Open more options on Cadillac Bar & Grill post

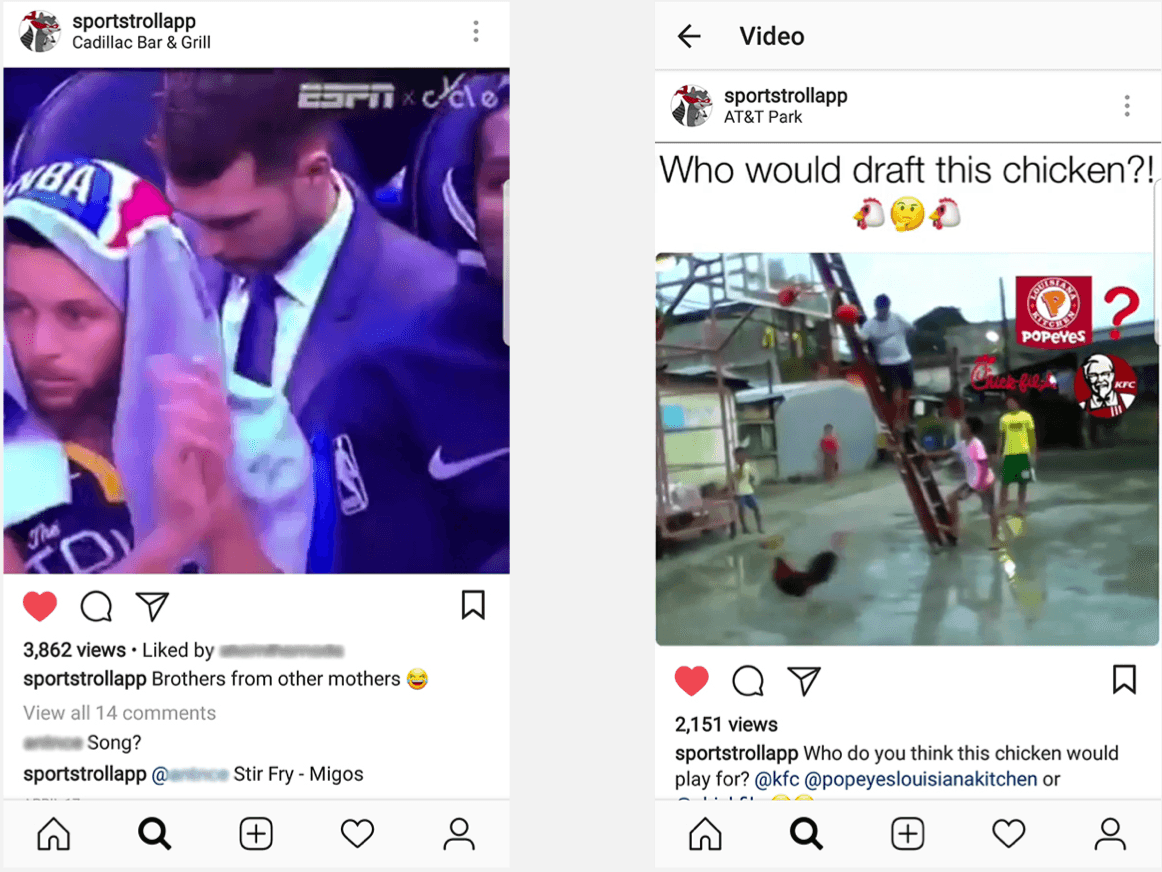tap(476, 31)
